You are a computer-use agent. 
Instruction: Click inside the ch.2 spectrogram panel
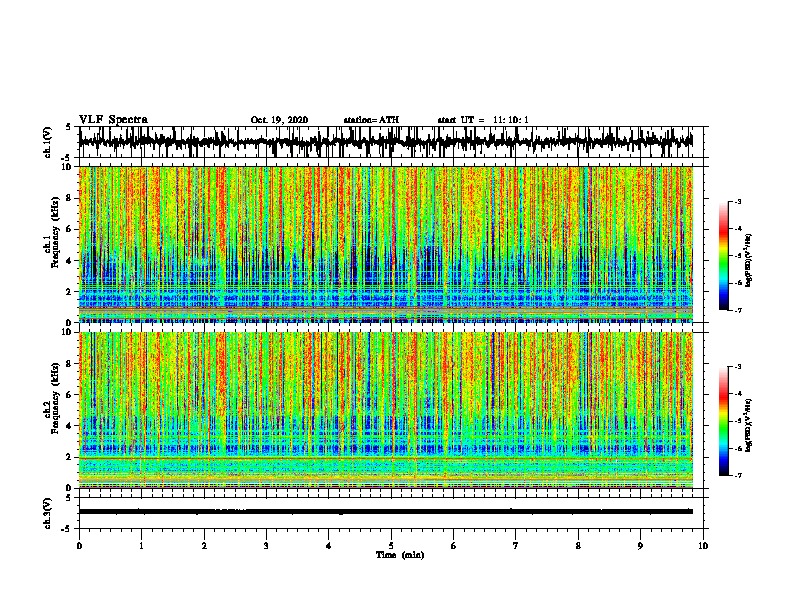pos(386,410)
